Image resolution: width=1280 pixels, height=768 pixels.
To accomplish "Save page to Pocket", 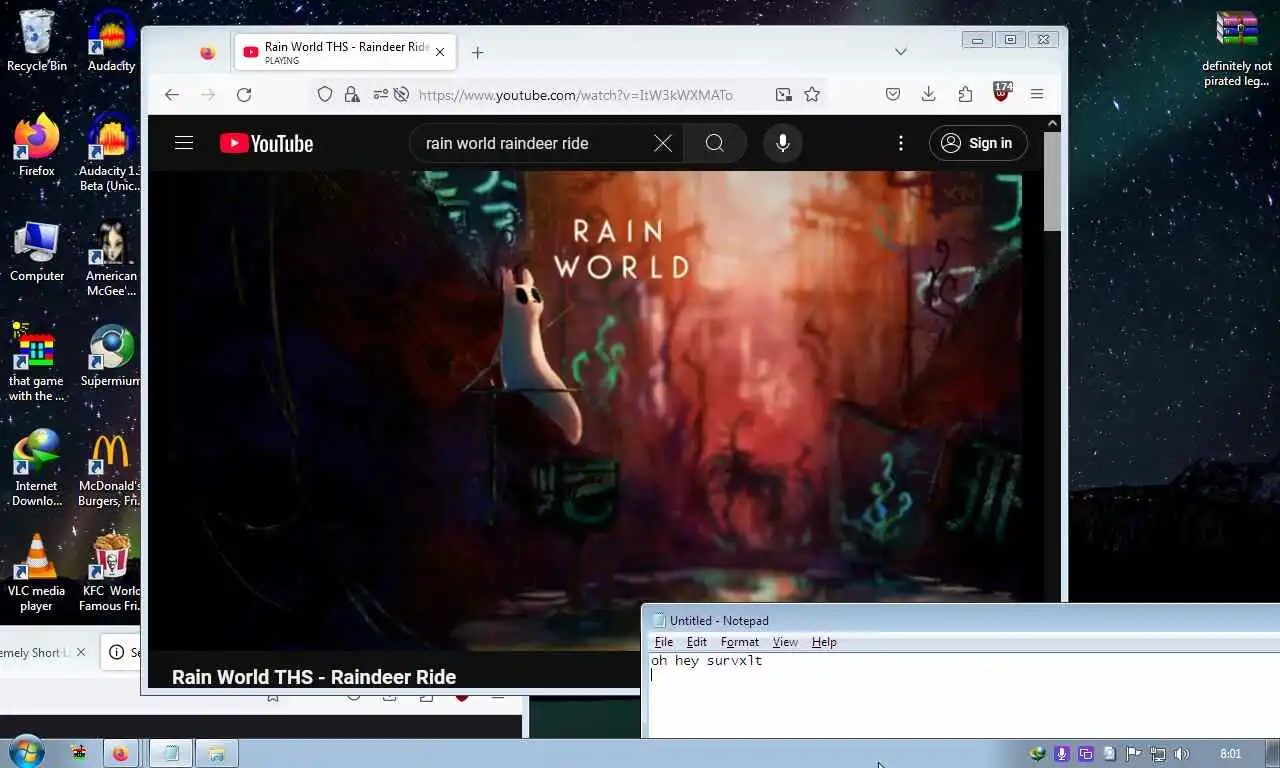I will click(x=893, y=94).
